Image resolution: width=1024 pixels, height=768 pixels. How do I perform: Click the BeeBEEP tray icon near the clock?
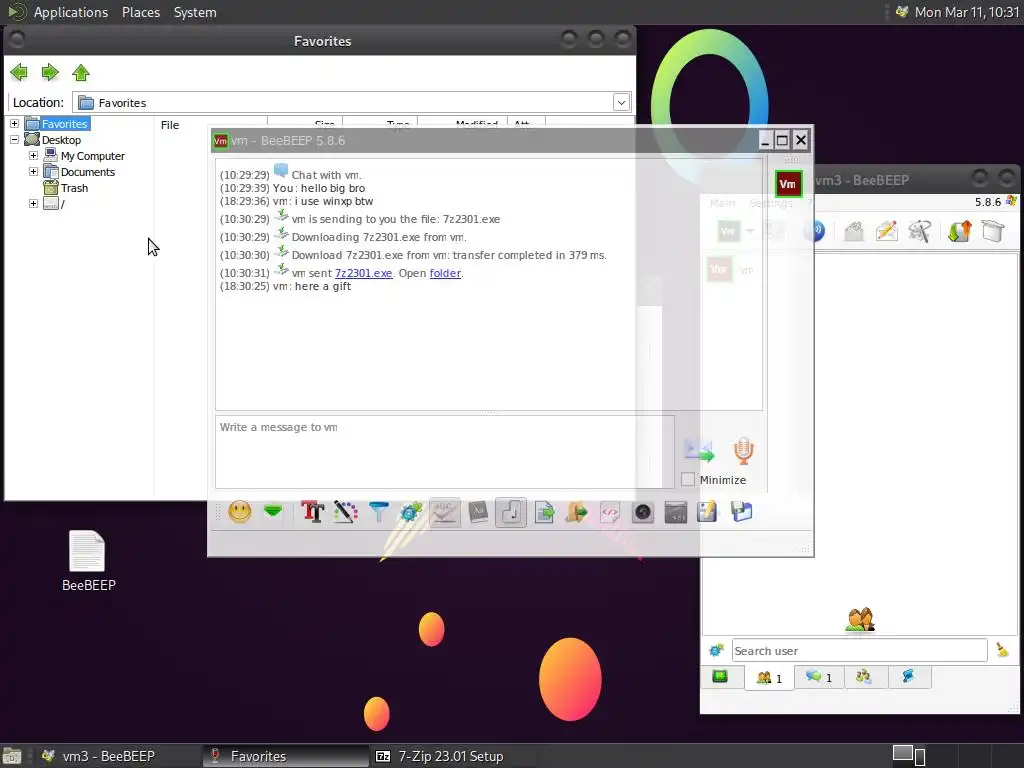coord(902,12)
